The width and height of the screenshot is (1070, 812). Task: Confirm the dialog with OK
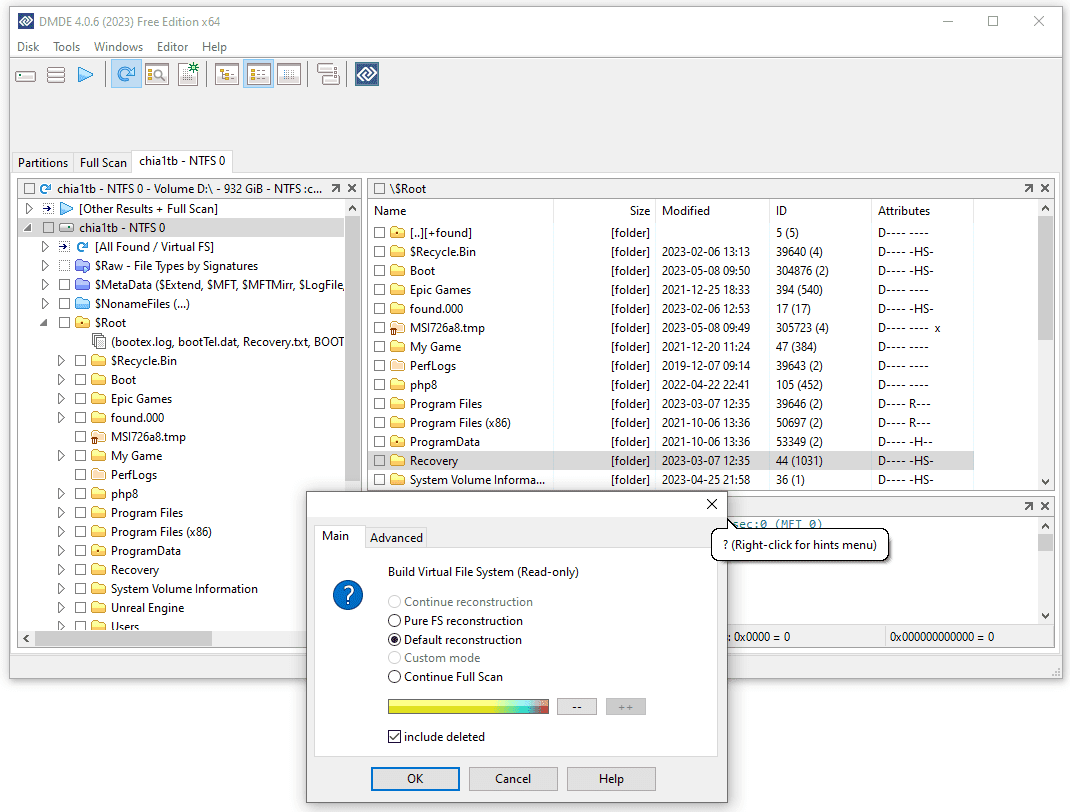415,779
